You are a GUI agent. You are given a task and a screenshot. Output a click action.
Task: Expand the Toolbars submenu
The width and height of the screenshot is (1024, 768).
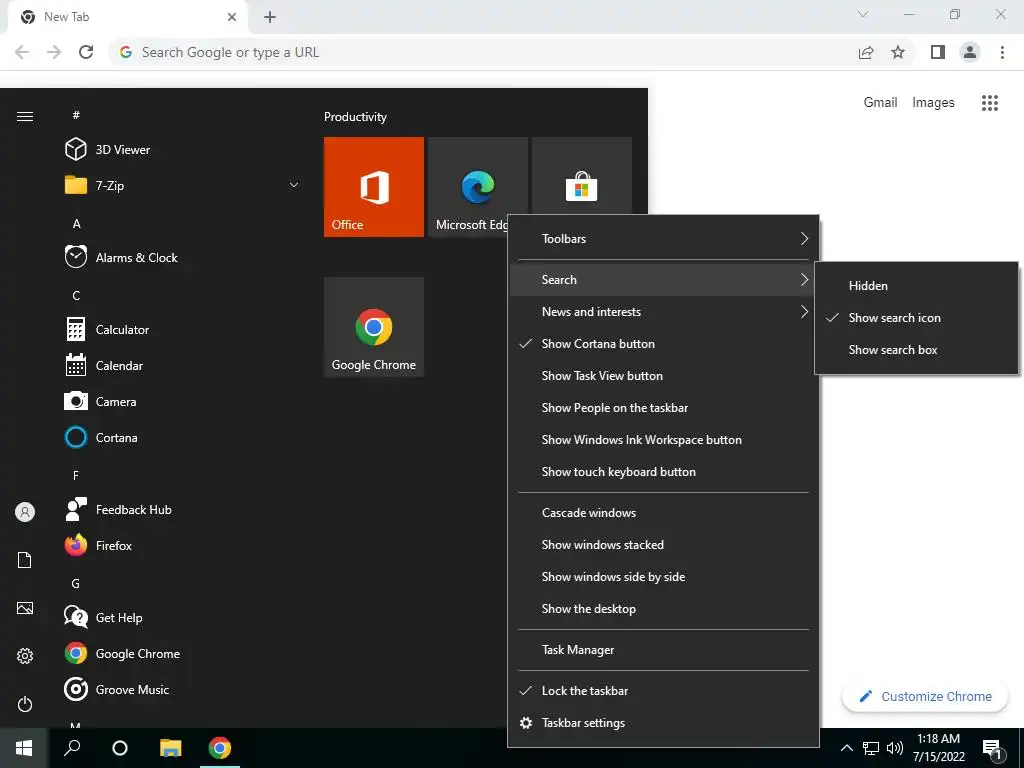point(663,238)
